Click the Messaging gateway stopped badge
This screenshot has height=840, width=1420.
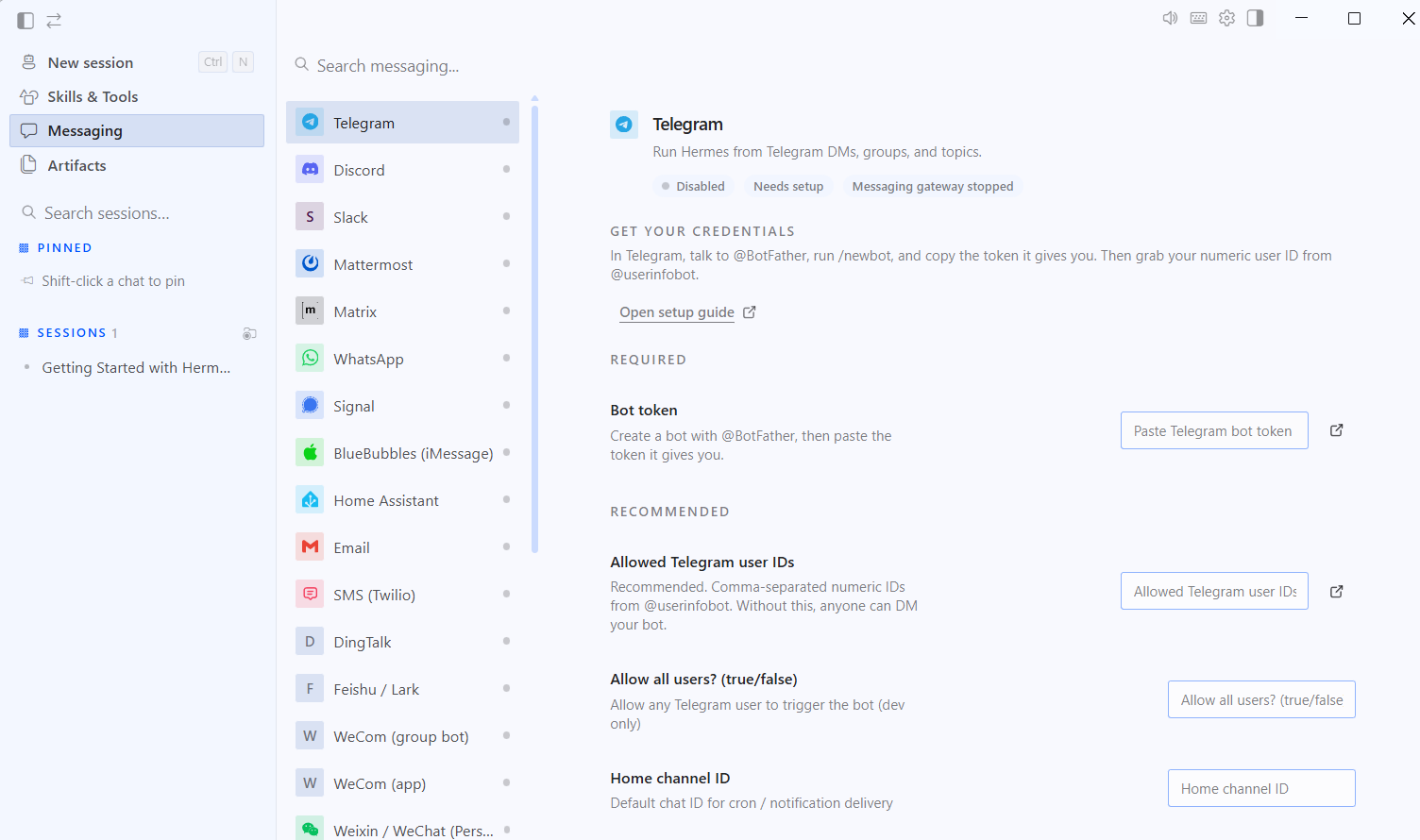coord(933,187)
